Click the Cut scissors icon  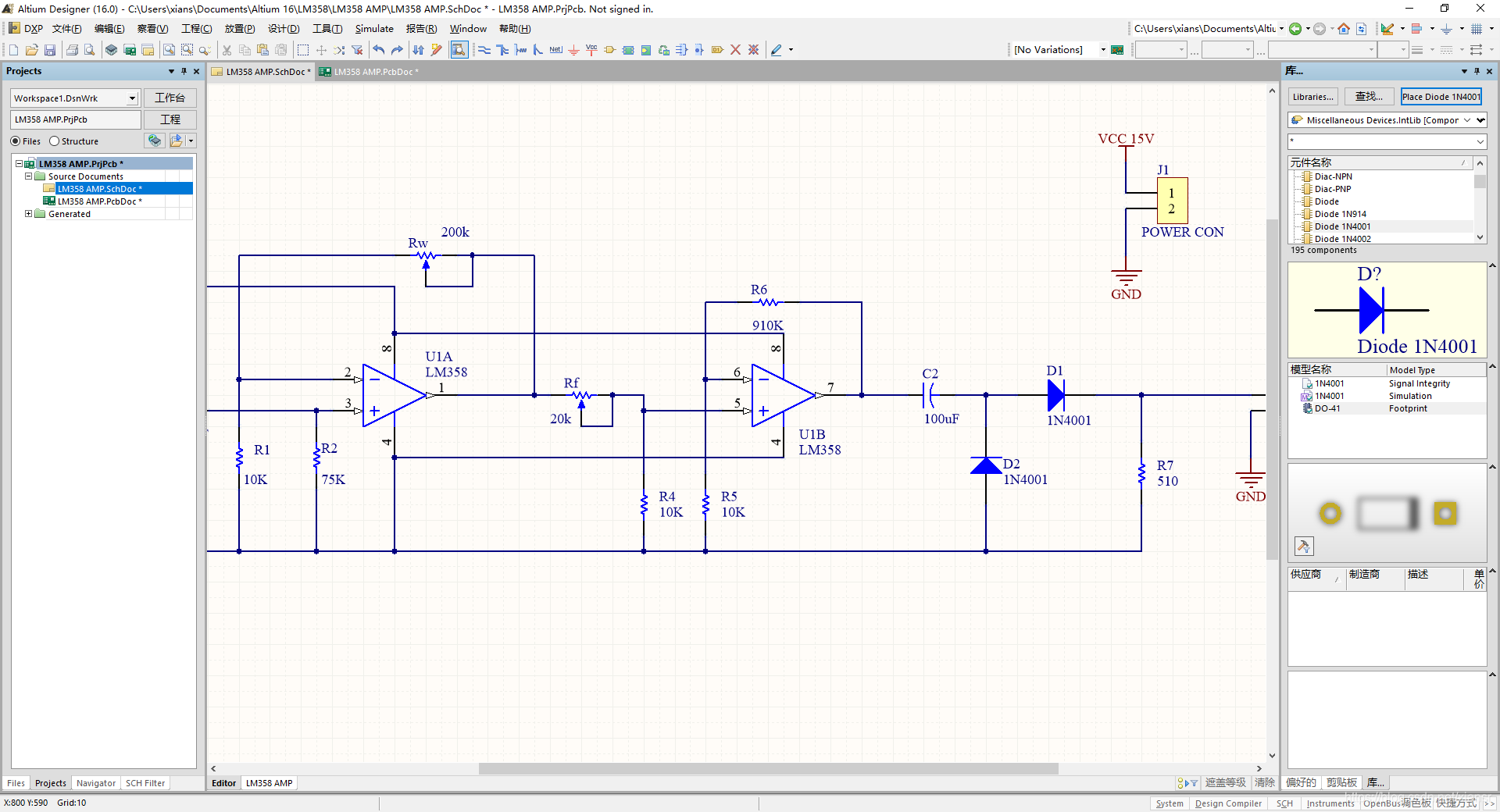(x=227, y=50)
